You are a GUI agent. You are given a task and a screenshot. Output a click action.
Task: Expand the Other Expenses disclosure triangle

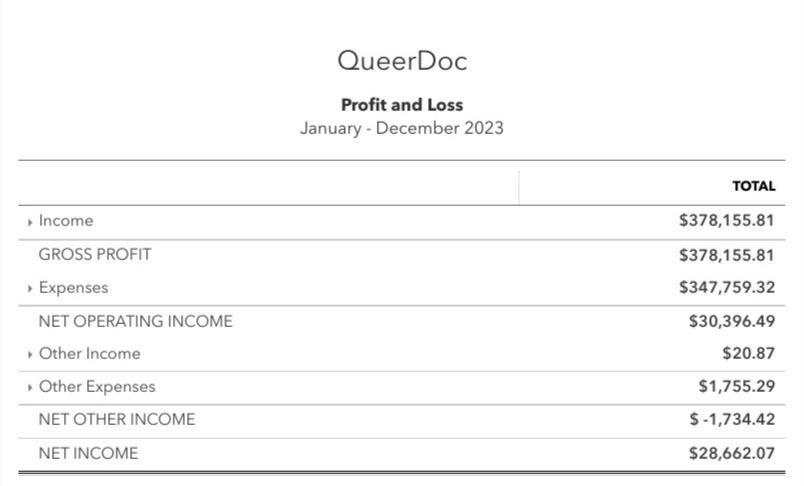tap(31, 388)
